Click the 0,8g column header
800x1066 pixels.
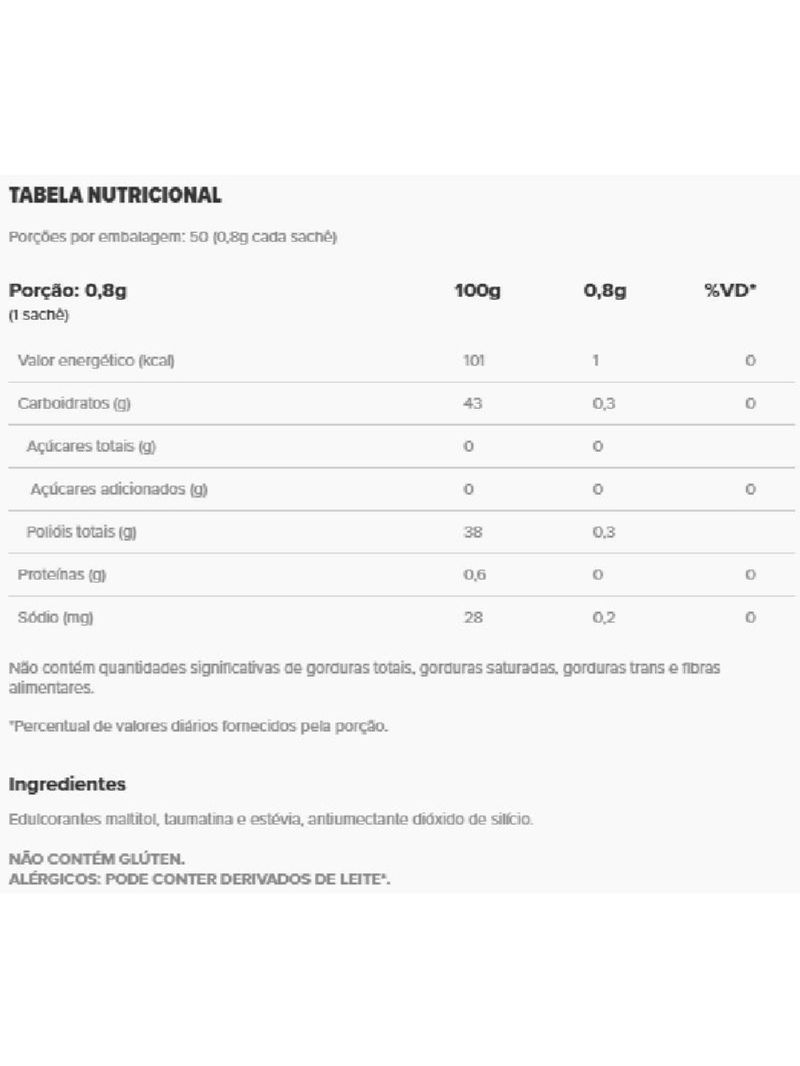click(604, 291)
